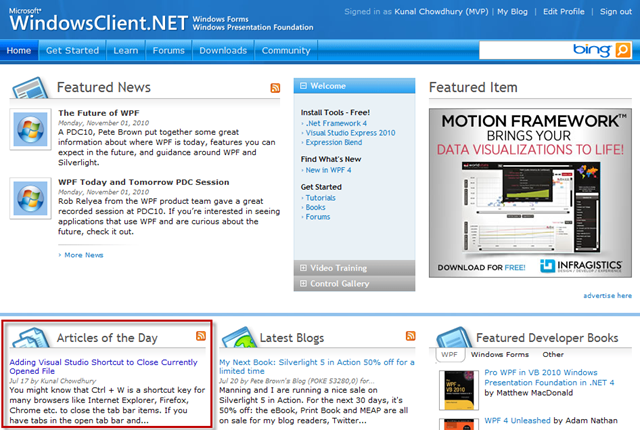Click the Windows logo beside The Future of WPF
640x430 pixels.
30,129
